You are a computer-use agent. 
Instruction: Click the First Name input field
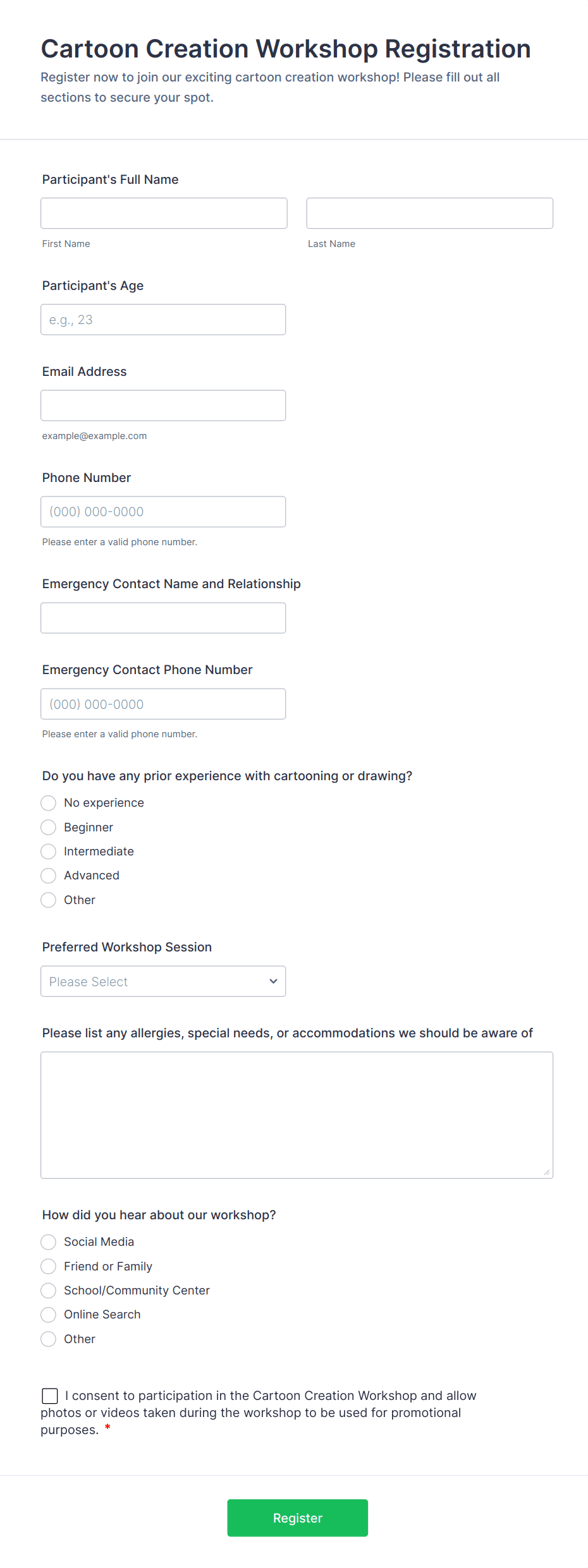[163, 213]
